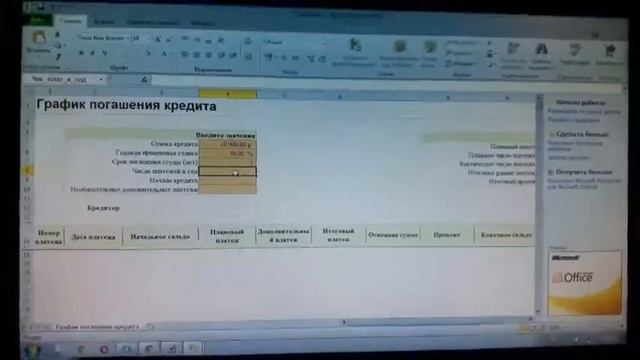640x360 pixels.
Task: Select the Начало кредита input cell
Action: [227, 180]
